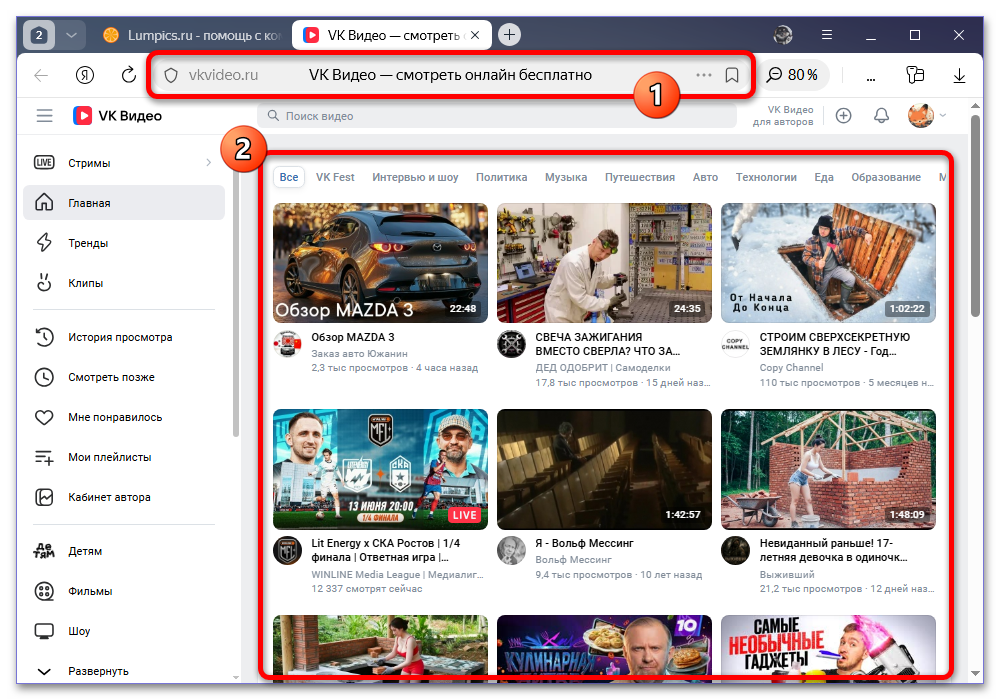
Task: Switch to the Lumpics.ru tab
Action: pyautogui.click(x=192, y=35)
